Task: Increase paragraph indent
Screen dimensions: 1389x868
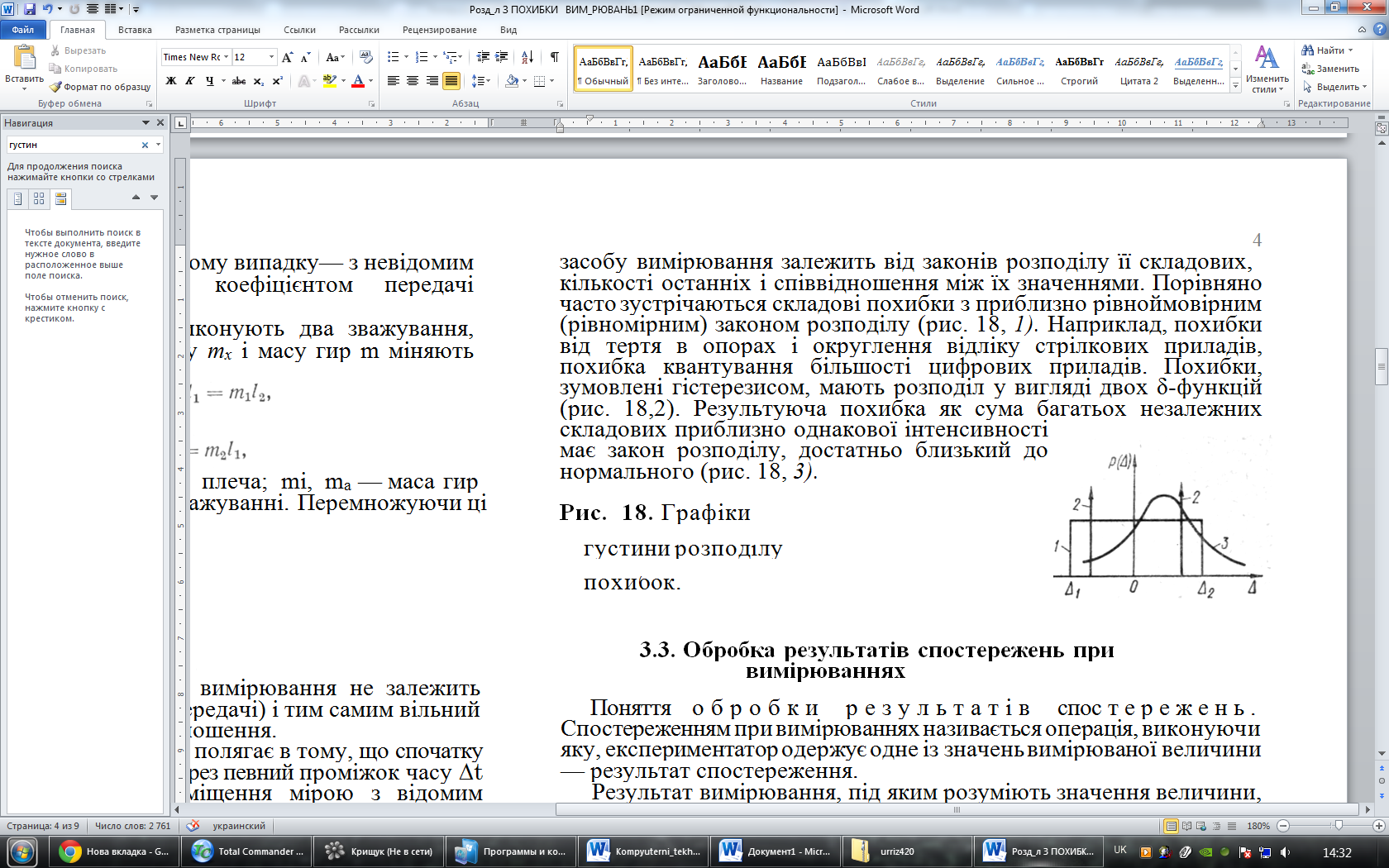Action: click(x=502, y=57)
